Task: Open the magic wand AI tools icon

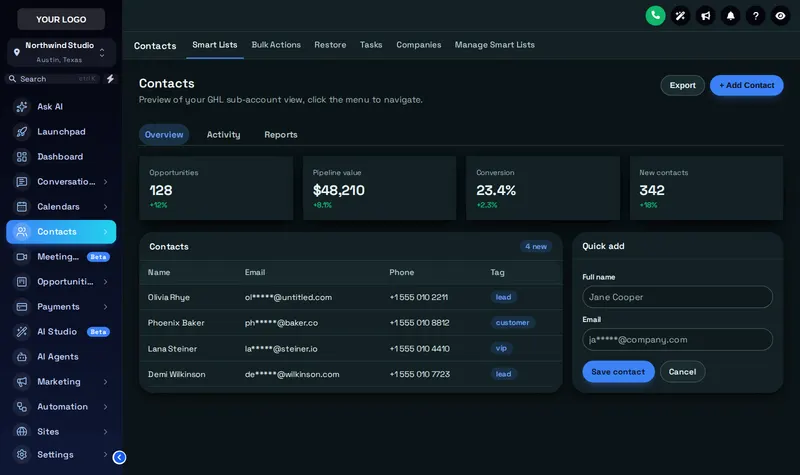Action: click(680, 16)
